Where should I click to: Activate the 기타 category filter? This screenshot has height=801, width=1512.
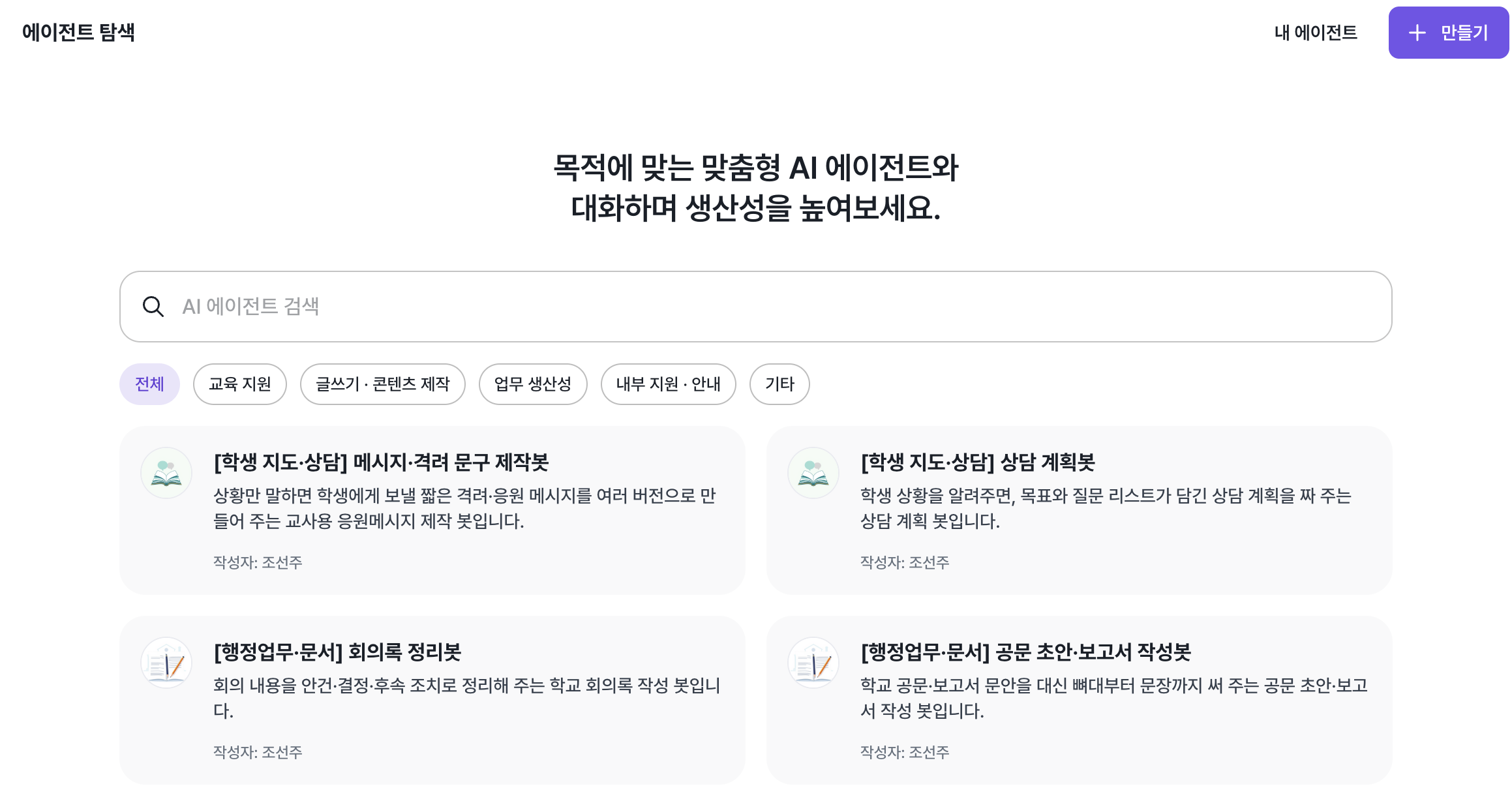coord(779,384)
